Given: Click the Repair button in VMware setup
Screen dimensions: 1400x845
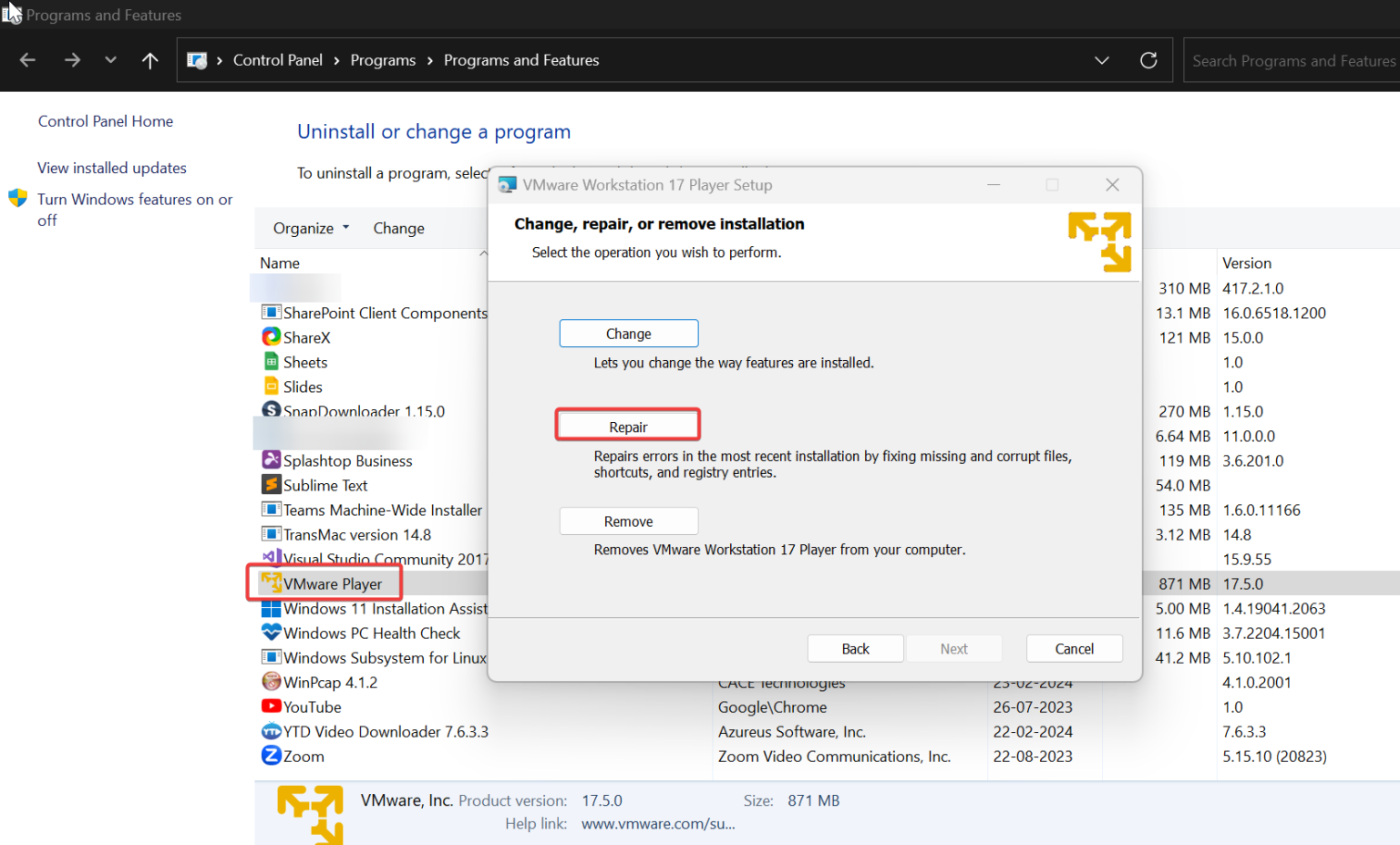Looking at the screenshot, I should (x=628, y=424).
